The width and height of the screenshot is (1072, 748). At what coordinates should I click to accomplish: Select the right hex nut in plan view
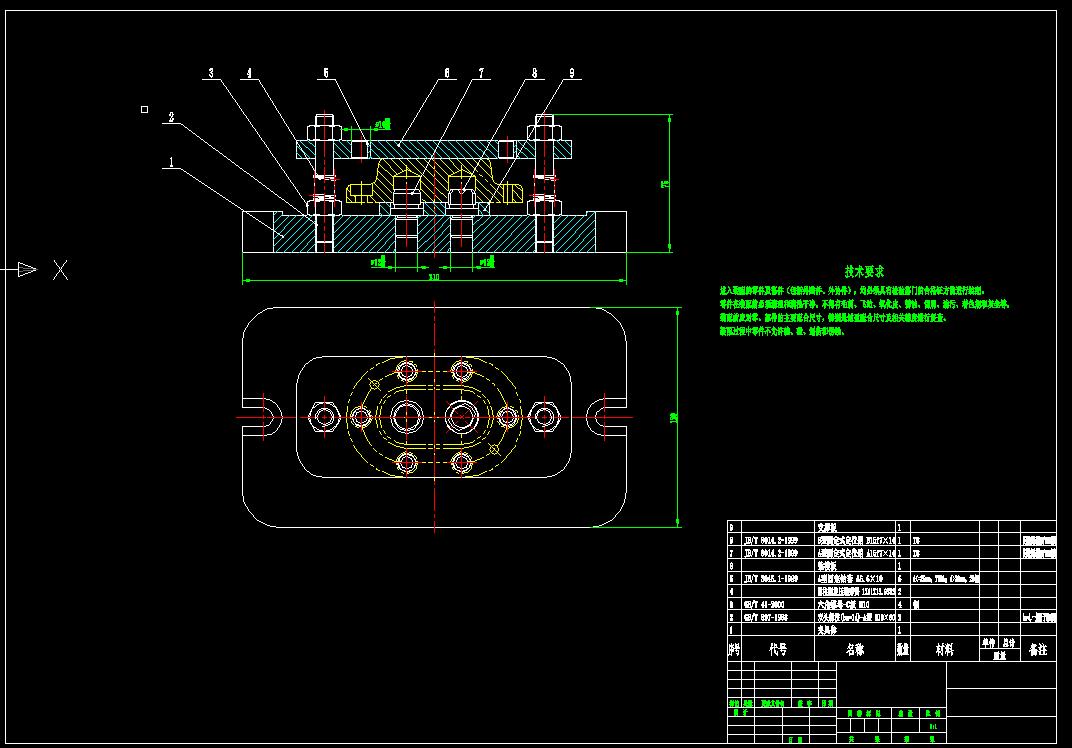pos(544,416)
